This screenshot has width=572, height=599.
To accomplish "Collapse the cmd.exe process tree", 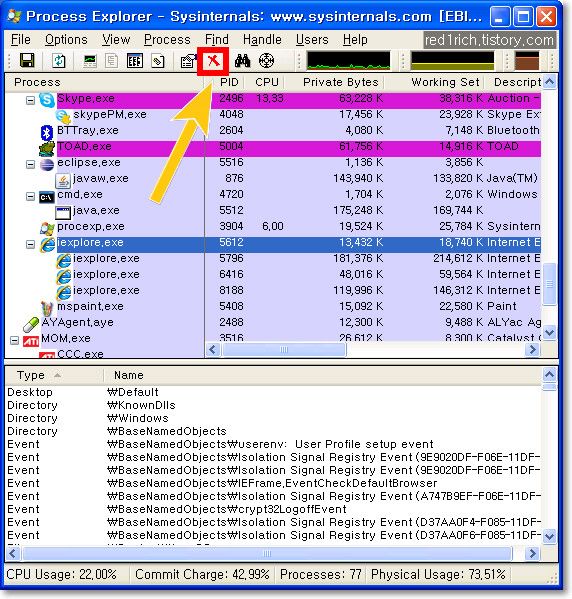I will [30, 196].
